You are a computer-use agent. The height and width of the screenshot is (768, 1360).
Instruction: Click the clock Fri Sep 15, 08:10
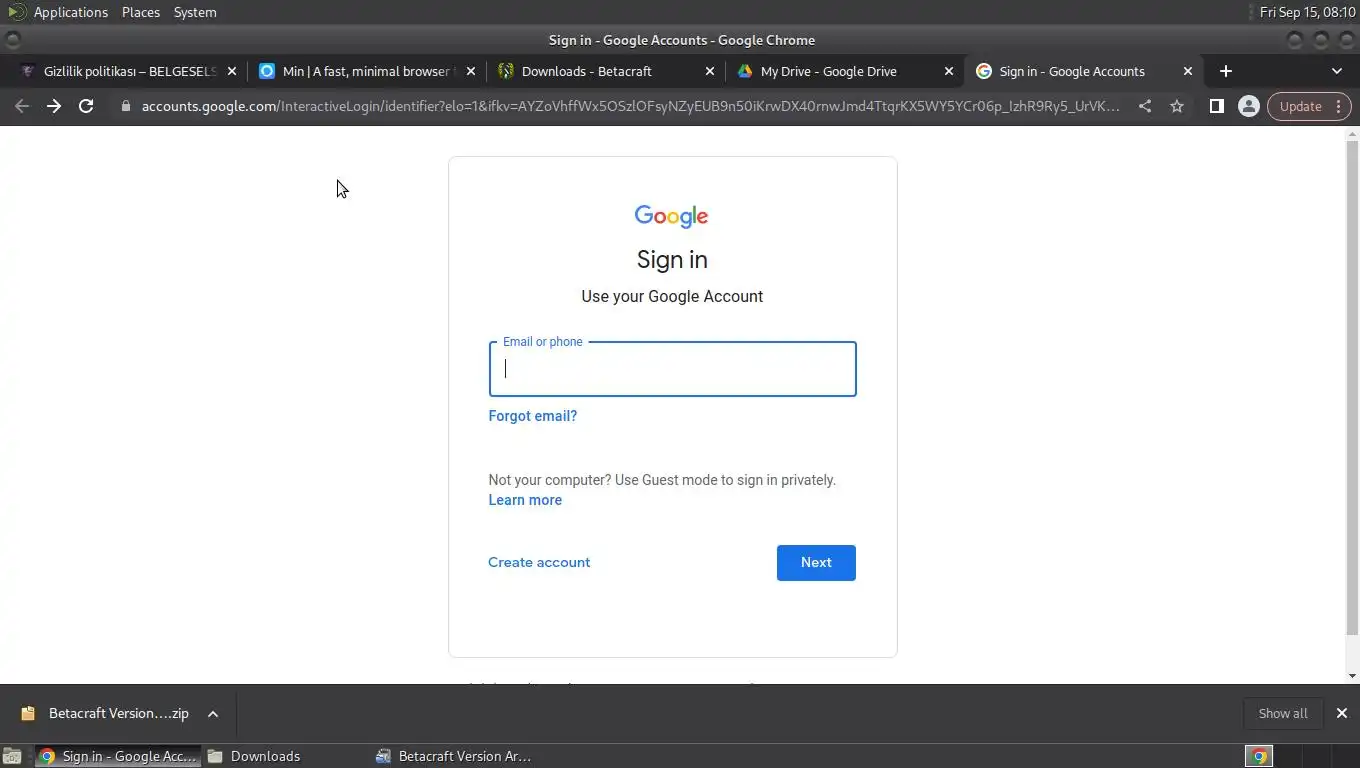tap(1308, 12)
